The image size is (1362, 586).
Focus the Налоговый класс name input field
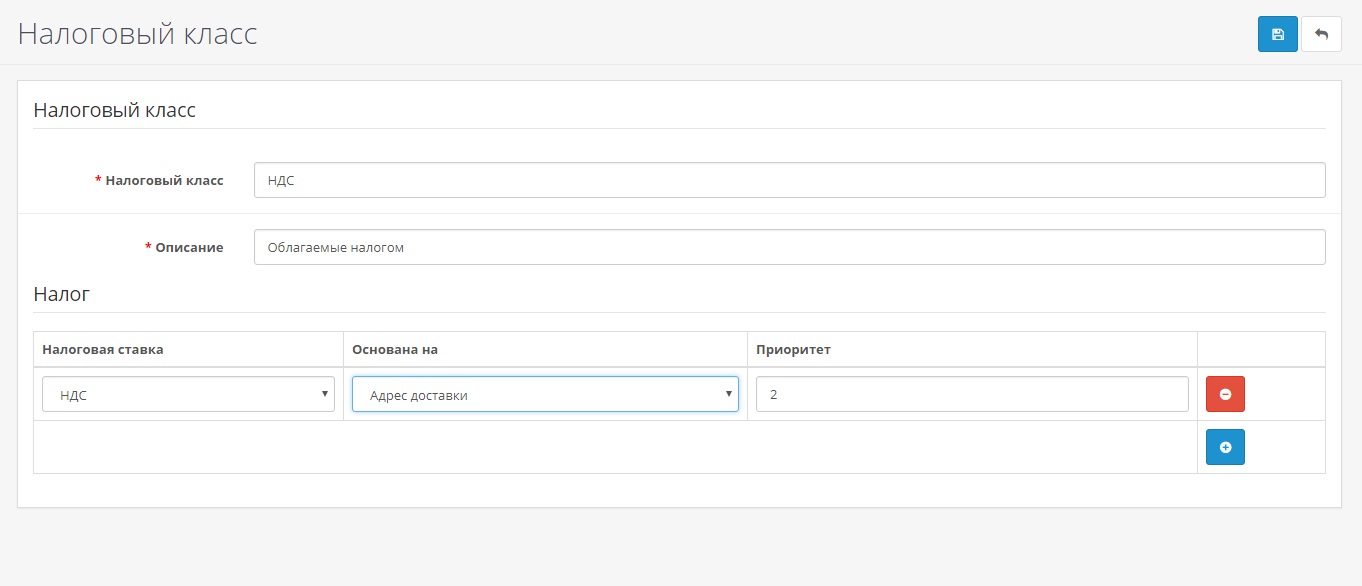pyautogui.click(x=789, y=181)
